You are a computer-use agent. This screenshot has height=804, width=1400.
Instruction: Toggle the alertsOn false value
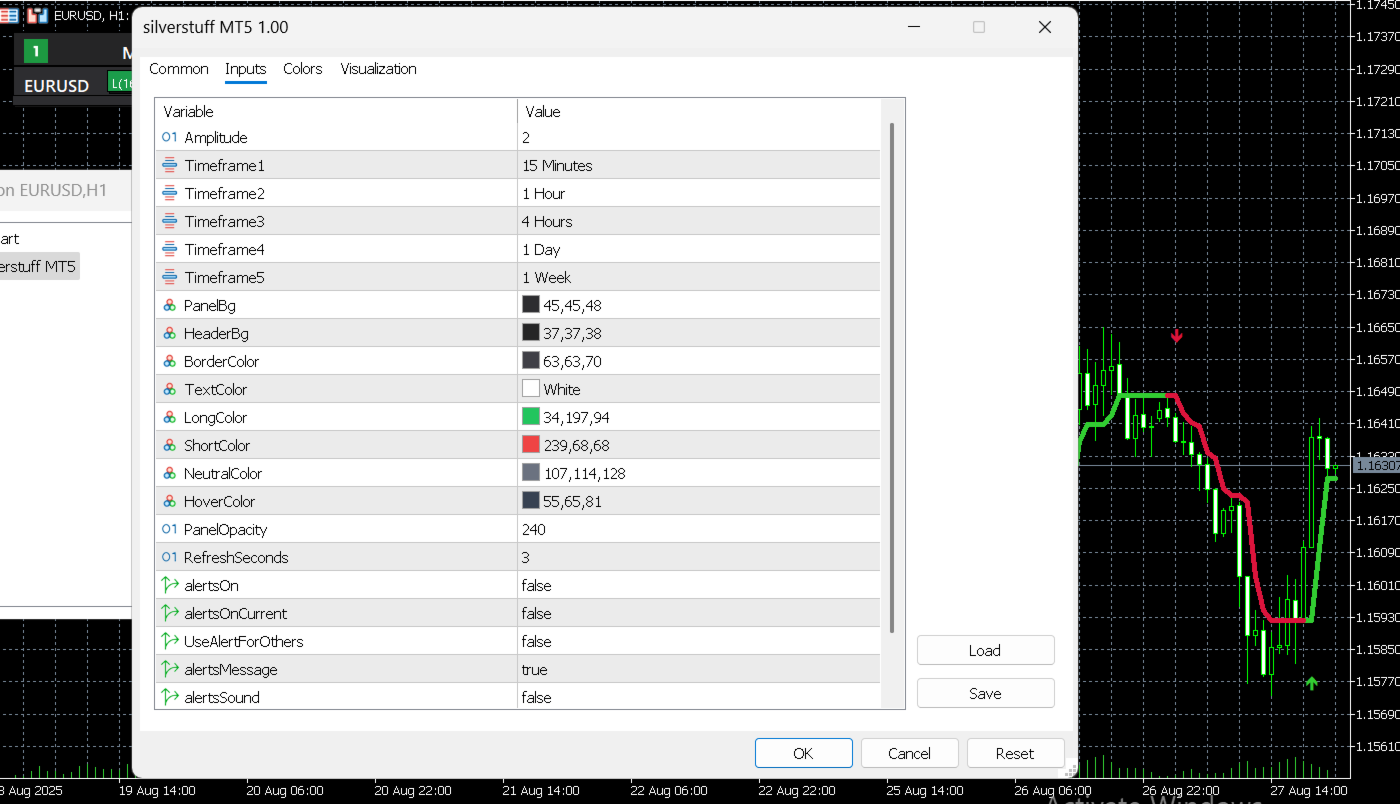(698, 585)
